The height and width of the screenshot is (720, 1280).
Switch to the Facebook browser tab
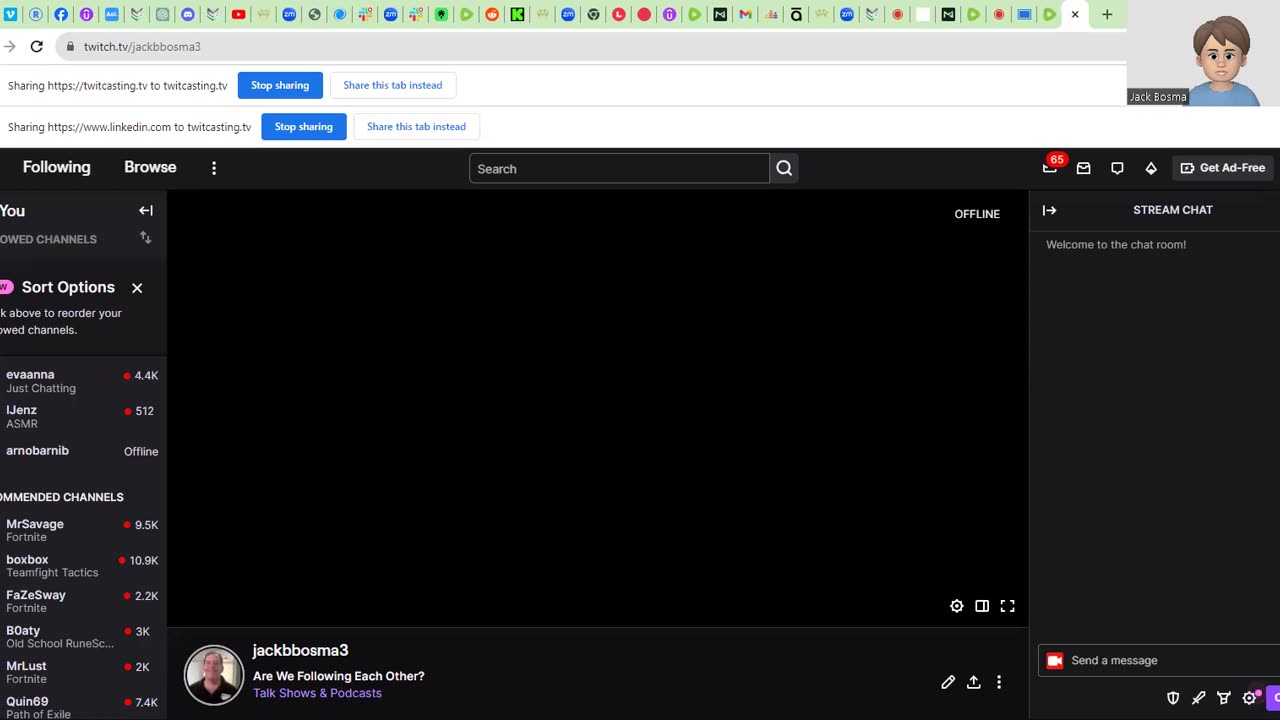point(61,14)
